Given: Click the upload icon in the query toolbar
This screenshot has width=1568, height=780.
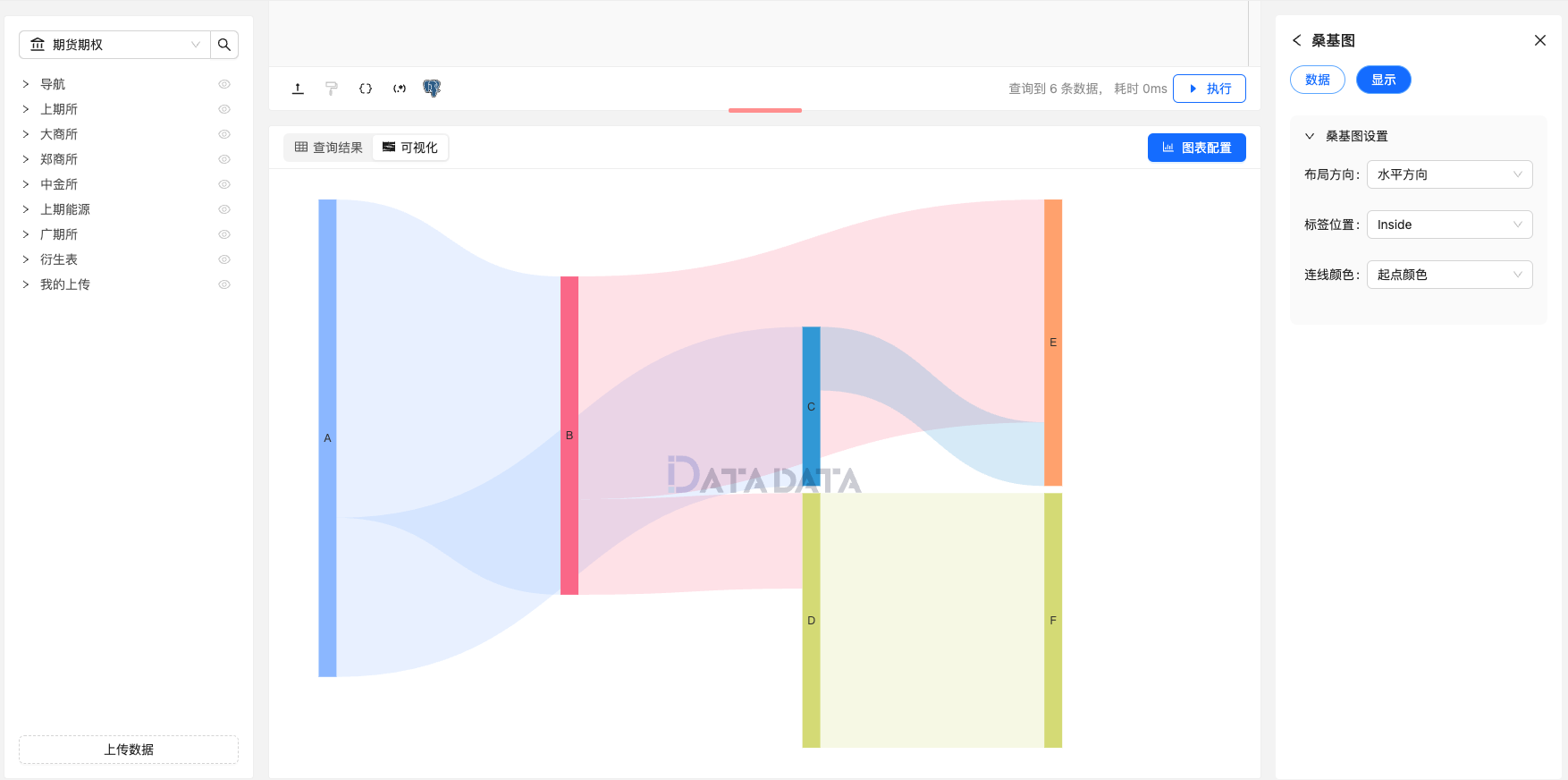Looking at the screenshot, I should [298, 89].
